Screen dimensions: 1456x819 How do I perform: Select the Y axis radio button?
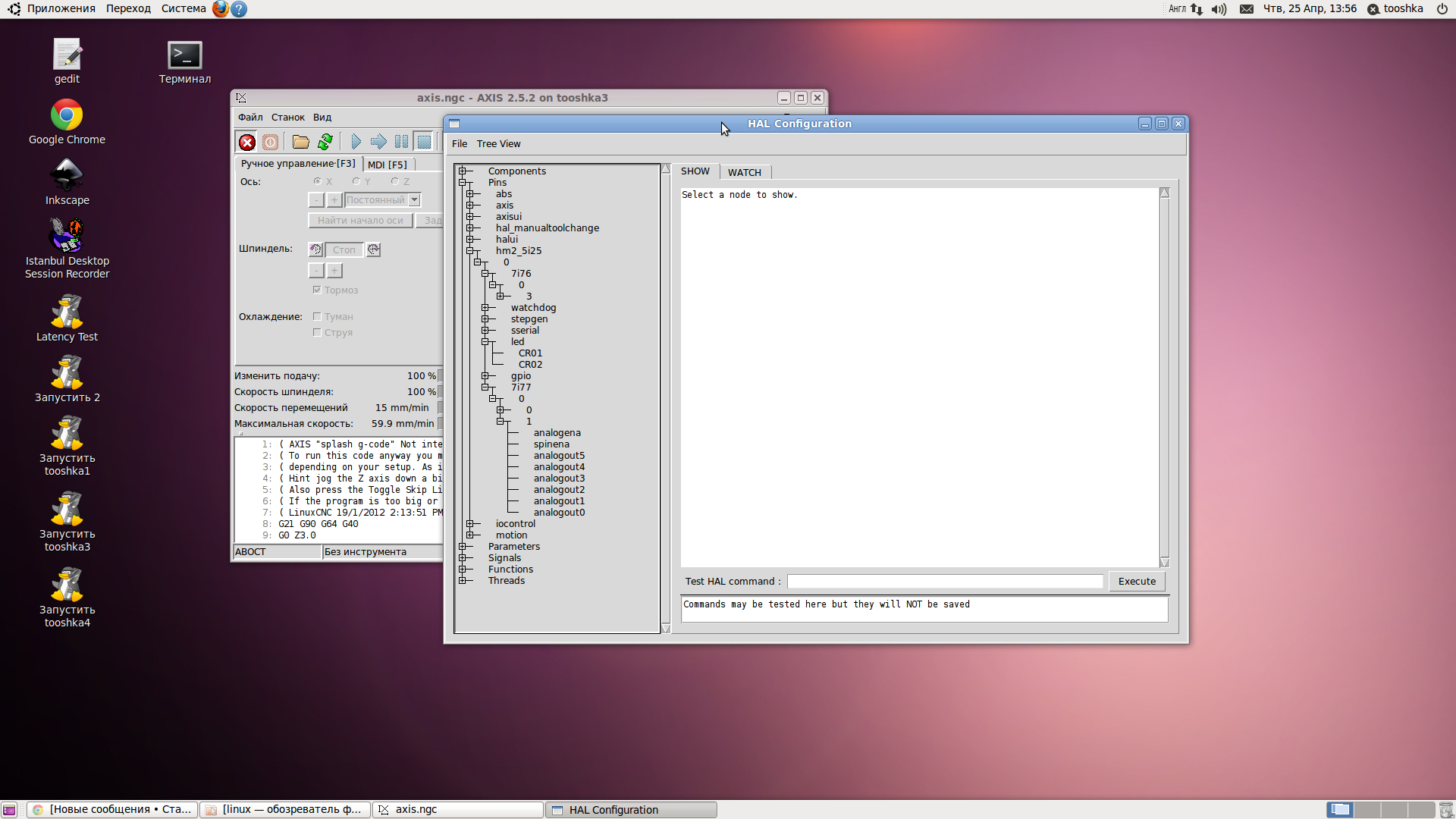356,181
